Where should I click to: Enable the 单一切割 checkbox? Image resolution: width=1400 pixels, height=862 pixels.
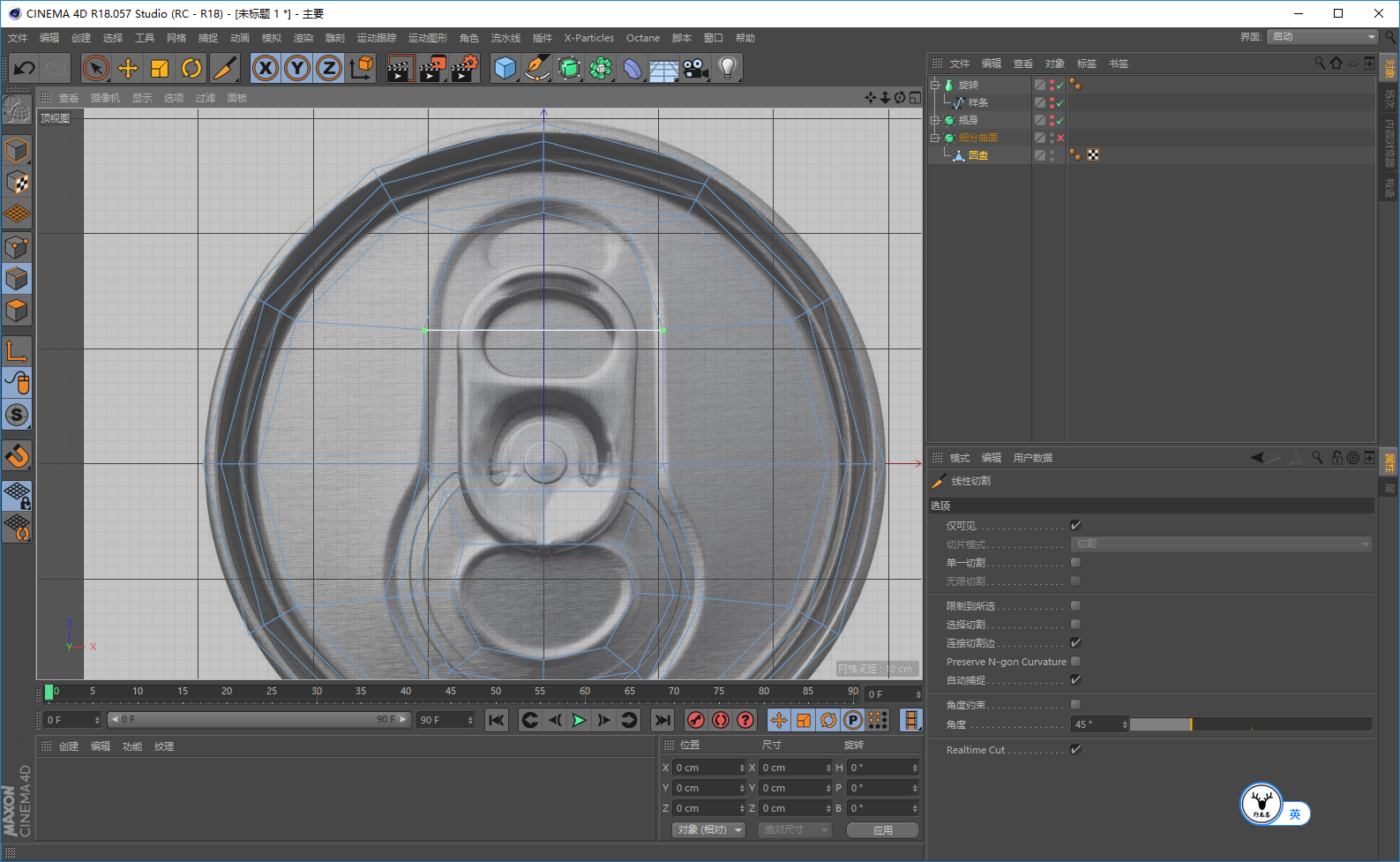click(1075, 563)
